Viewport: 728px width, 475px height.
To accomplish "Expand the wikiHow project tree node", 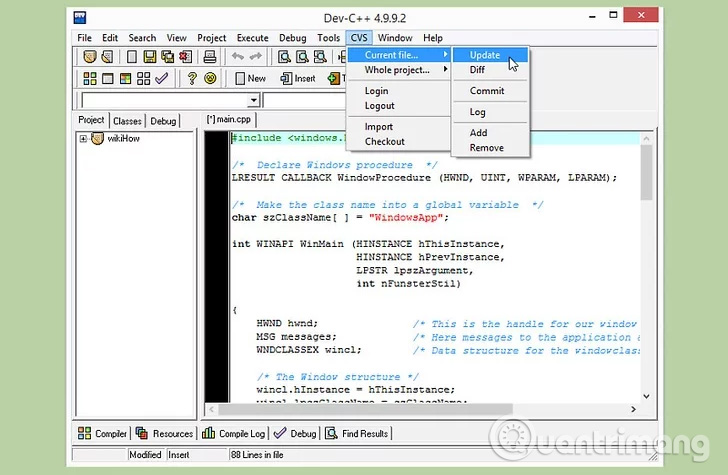I will click(x=83, y=138).
